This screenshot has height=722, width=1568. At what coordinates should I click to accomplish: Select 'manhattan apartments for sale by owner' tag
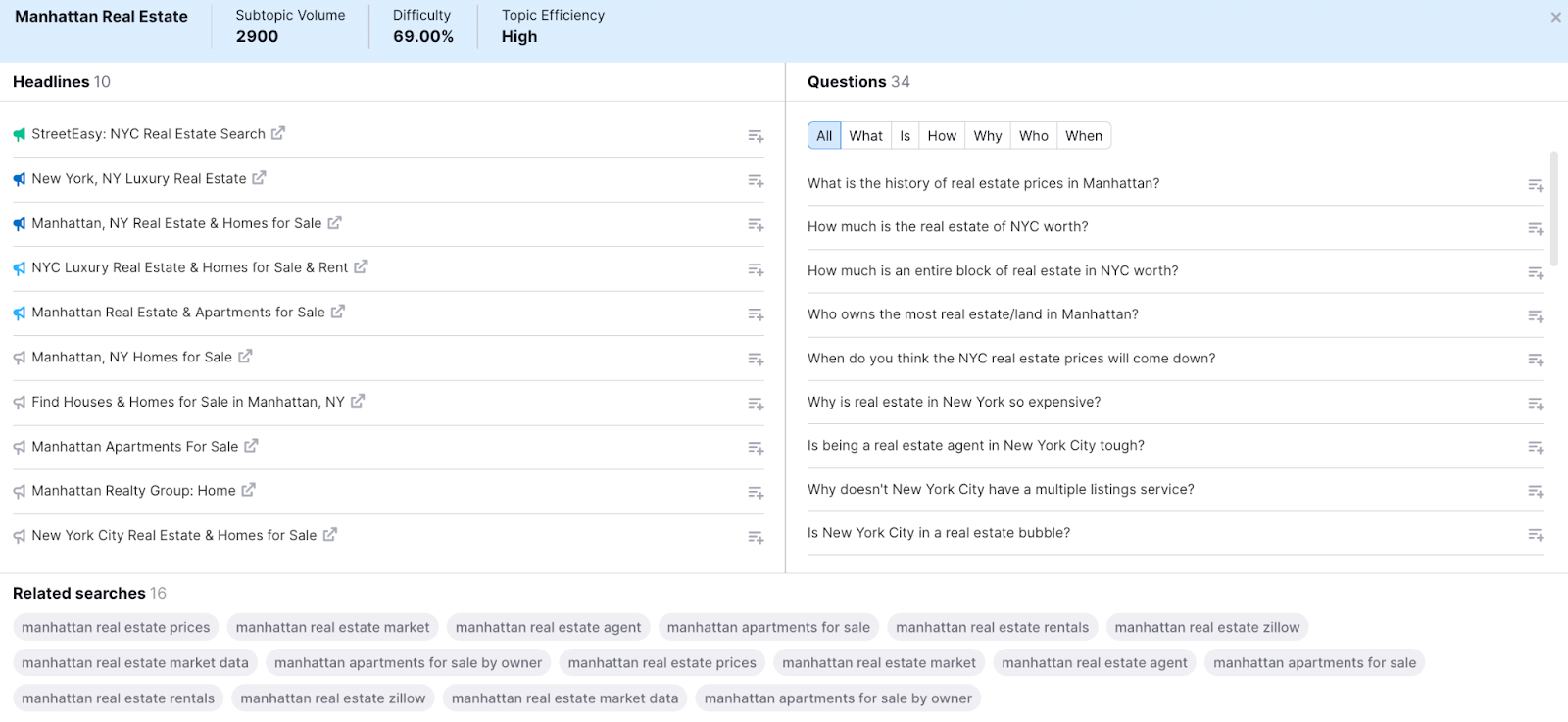click(408, 662)
